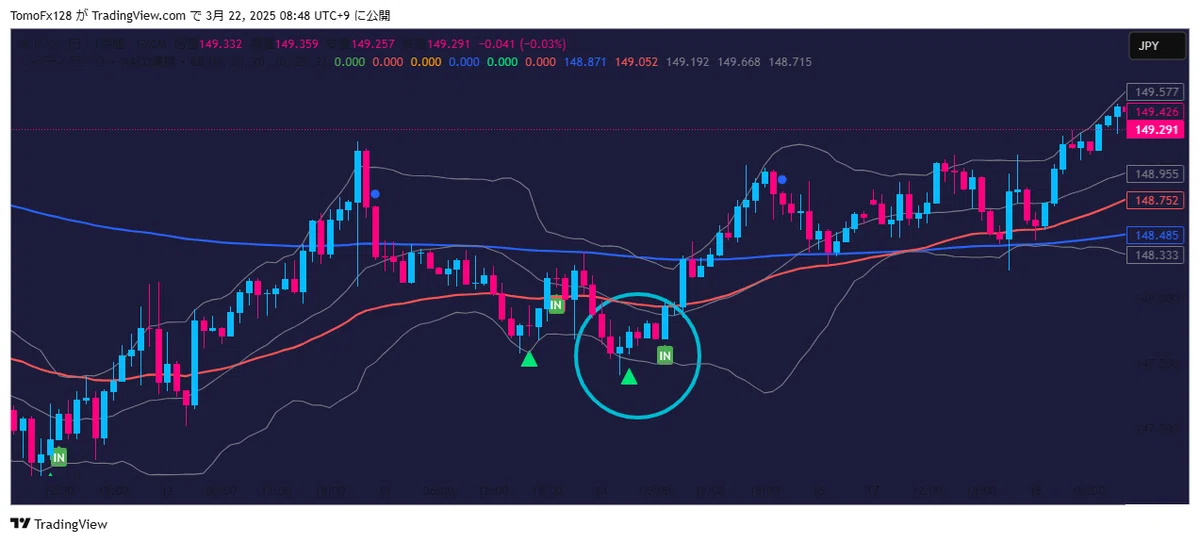The height and width of the screenshot is (542, 1200).
Task: Click the current price label 149.291
Action: [x=1156, y=130]
